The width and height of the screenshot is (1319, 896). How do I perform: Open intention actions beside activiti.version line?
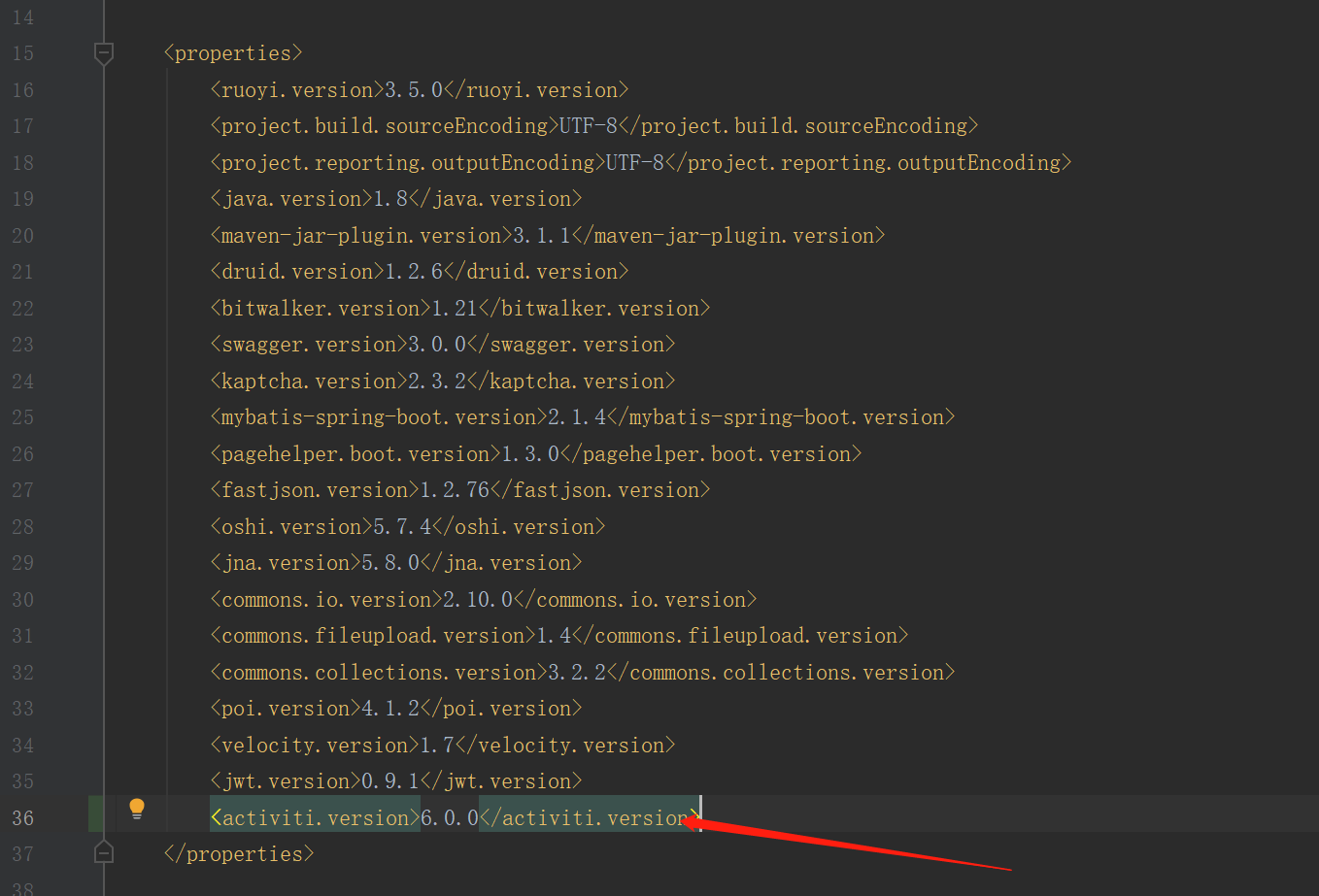pos(137,807)
